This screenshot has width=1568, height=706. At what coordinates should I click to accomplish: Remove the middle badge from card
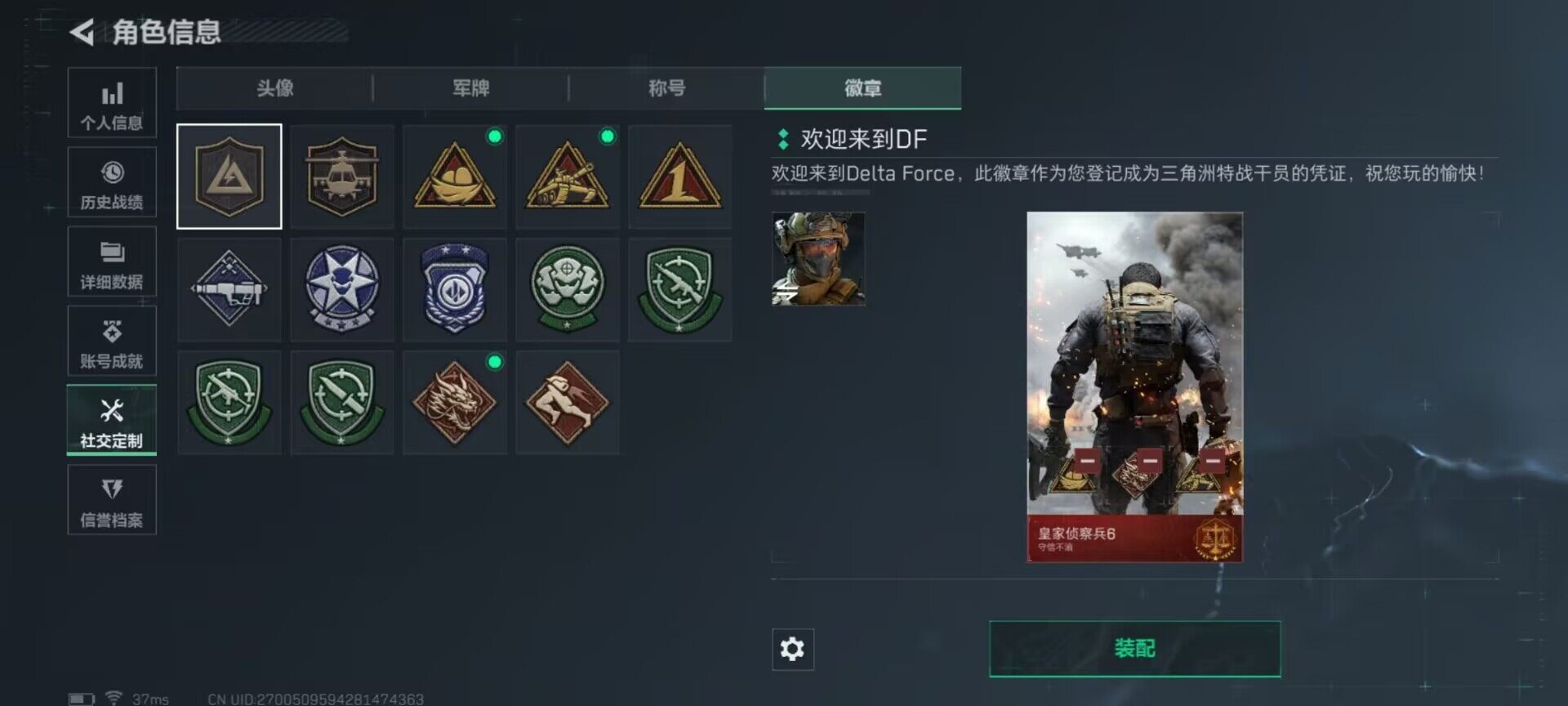[x=1149, y=461]
